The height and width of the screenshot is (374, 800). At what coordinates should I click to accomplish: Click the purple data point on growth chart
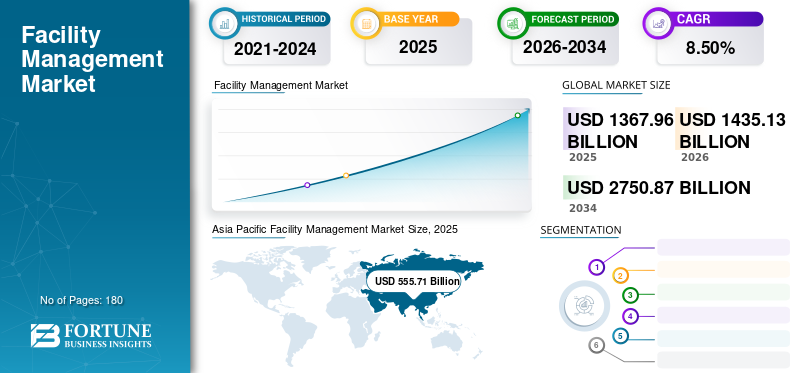point(307,185)
